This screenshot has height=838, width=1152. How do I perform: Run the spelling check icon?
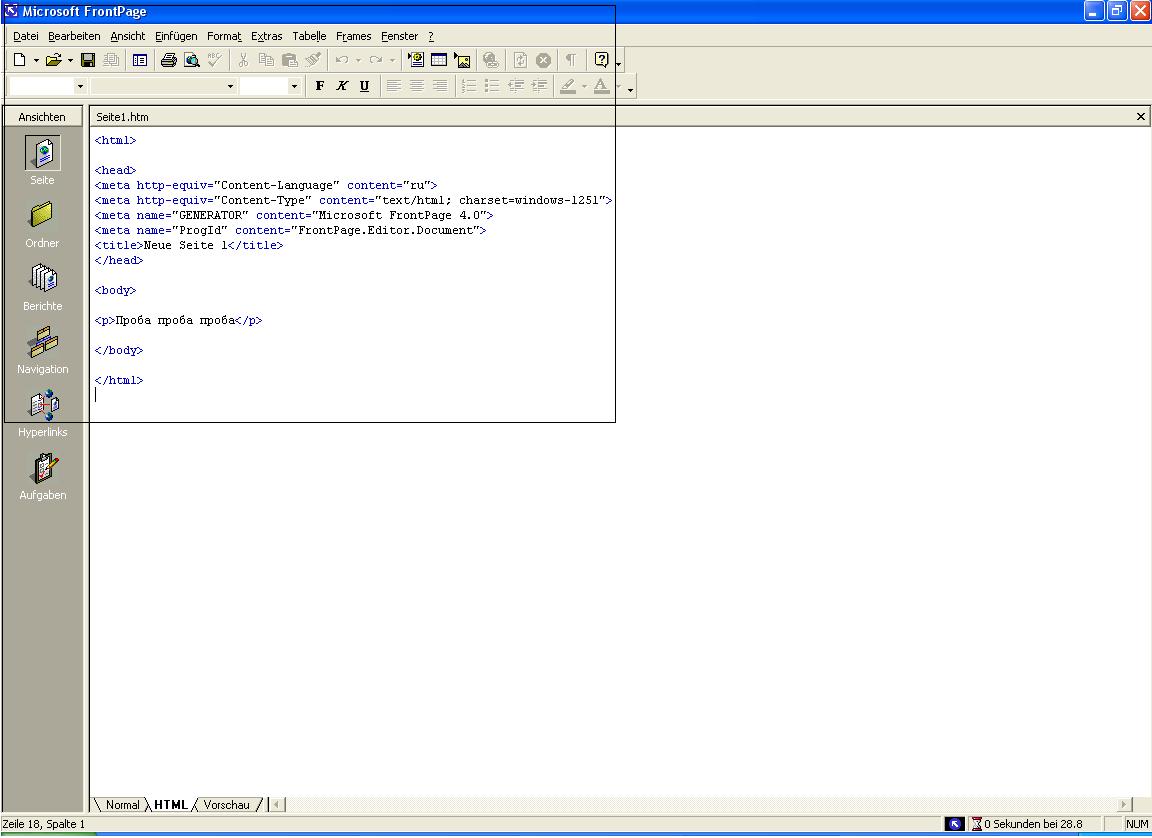coord(215,60)
